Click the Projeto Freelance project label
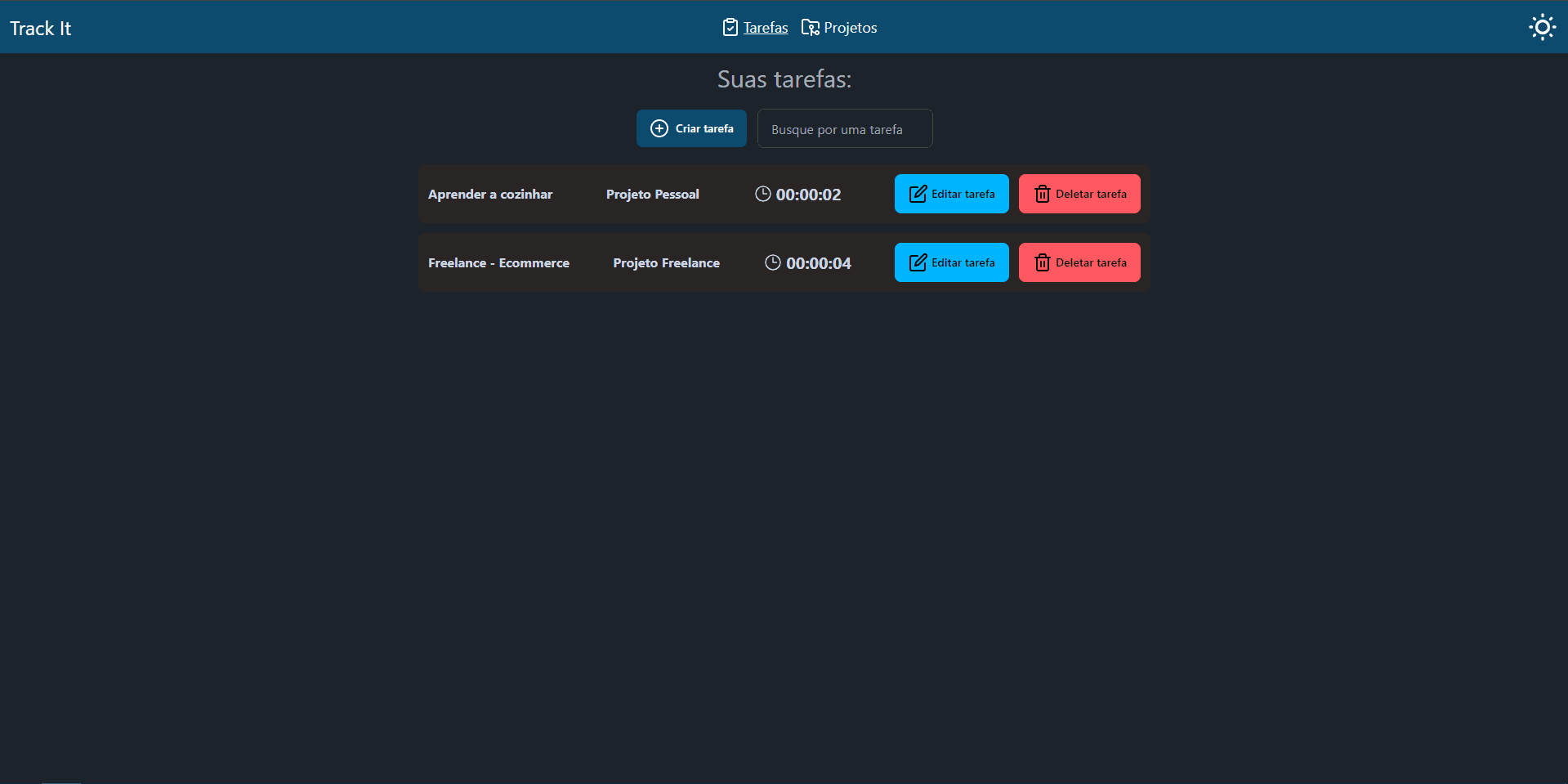1568x784 pixels. [x=666, y=263]
